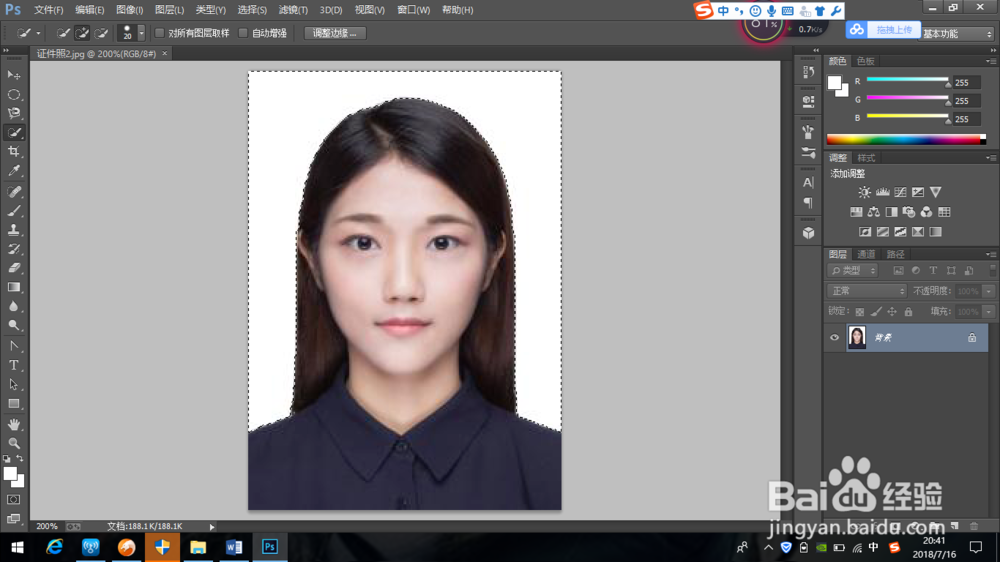Toggle lock transparent pixels
Viewport: 1000px width, 562px height.
860,311
